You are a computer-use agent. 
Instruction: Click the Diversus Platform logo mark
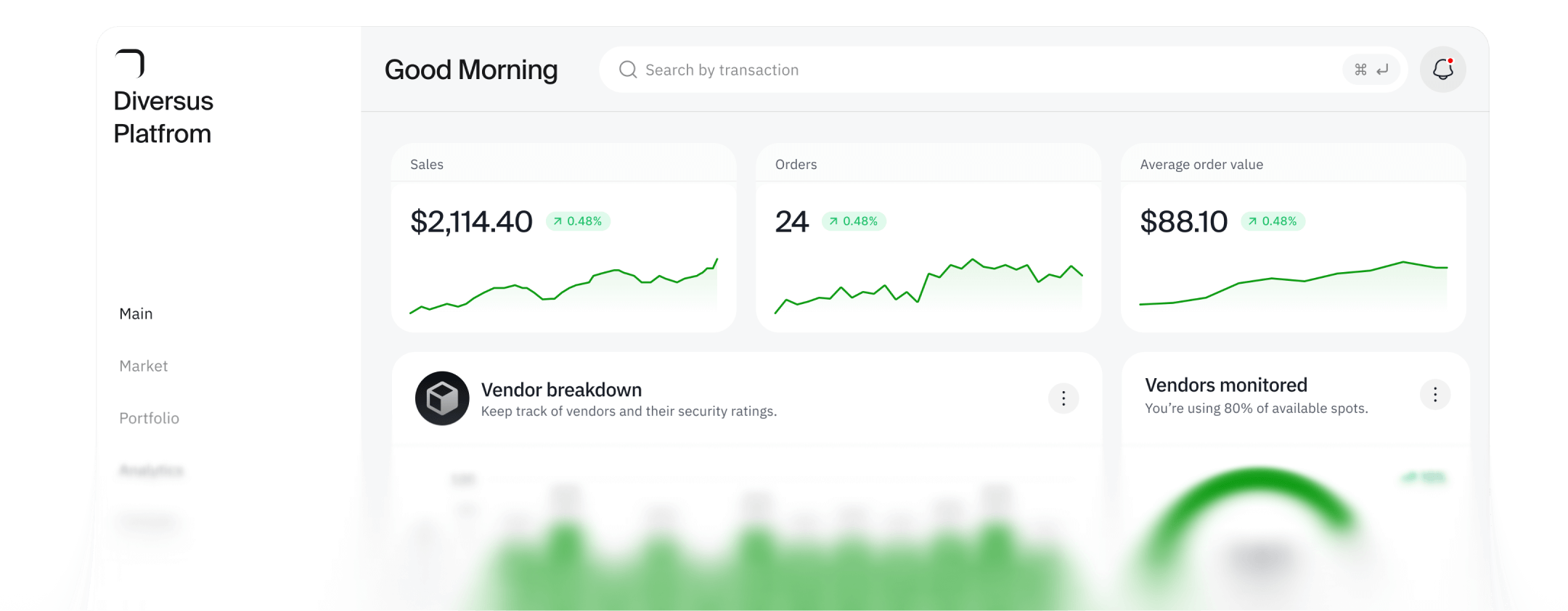[x=130, y=63]
